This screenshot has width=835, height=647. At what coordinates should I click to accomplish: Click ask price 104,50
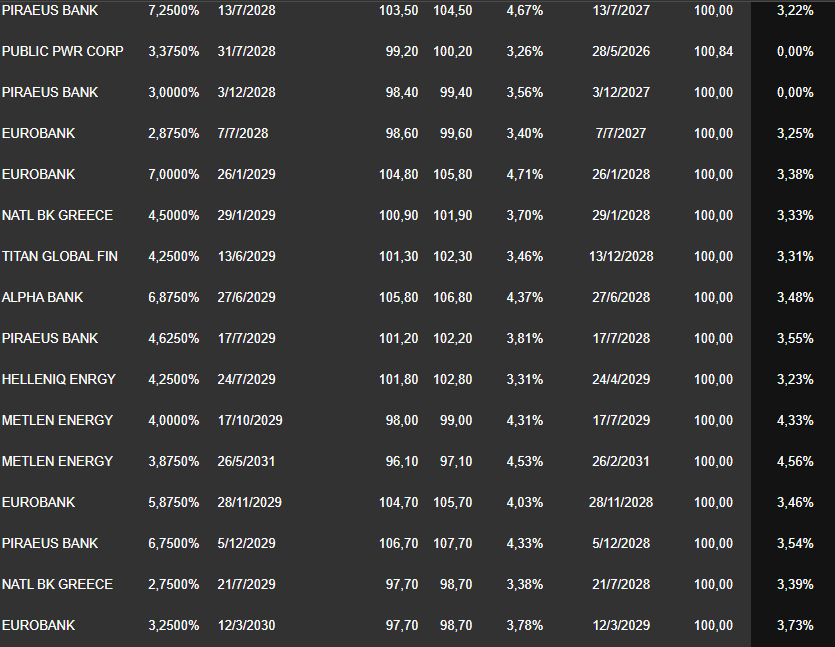[453, 10]
